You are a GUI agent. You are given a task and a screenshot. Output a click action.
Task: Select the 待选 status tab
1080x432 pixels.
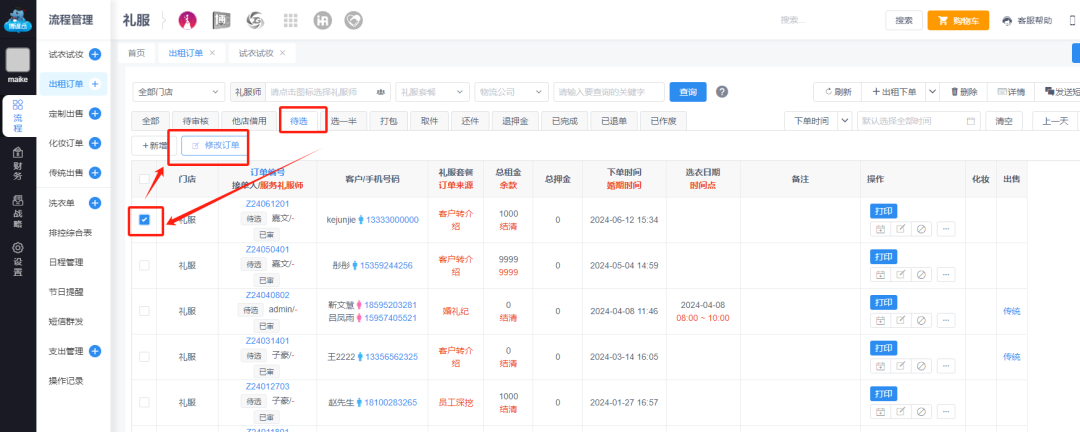[x=299, y=121]
